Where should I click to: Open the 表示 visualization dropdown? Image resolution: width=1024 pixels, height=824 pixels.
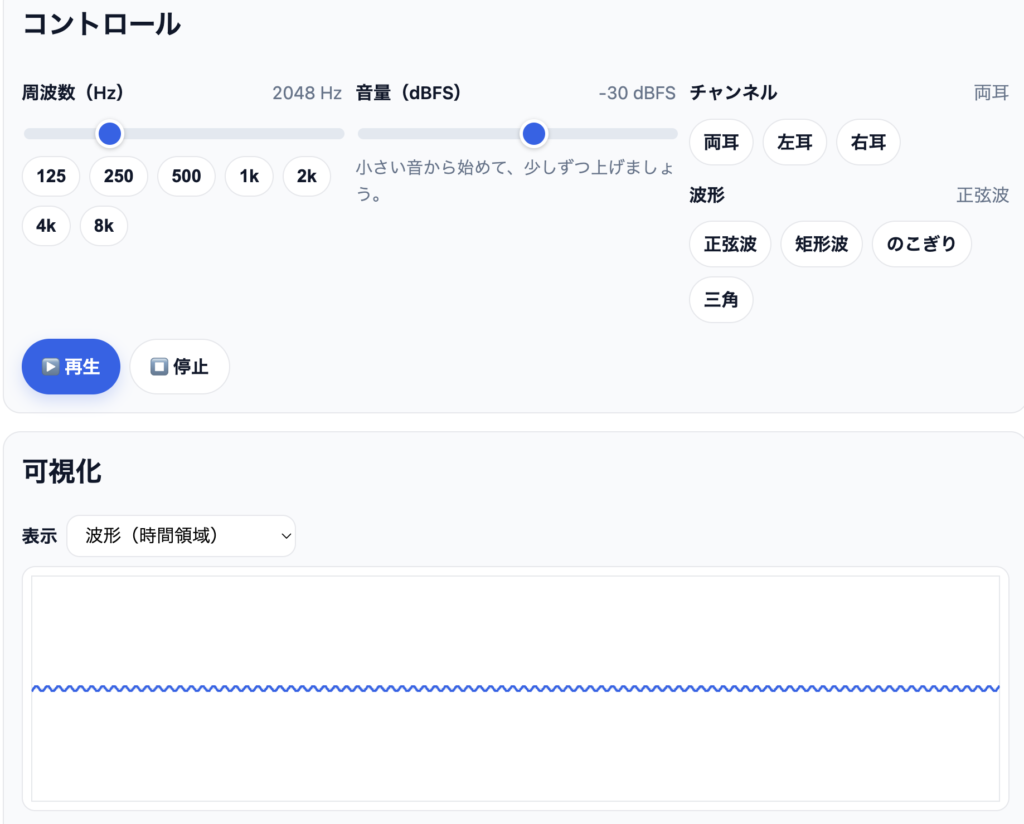[181, 536]
